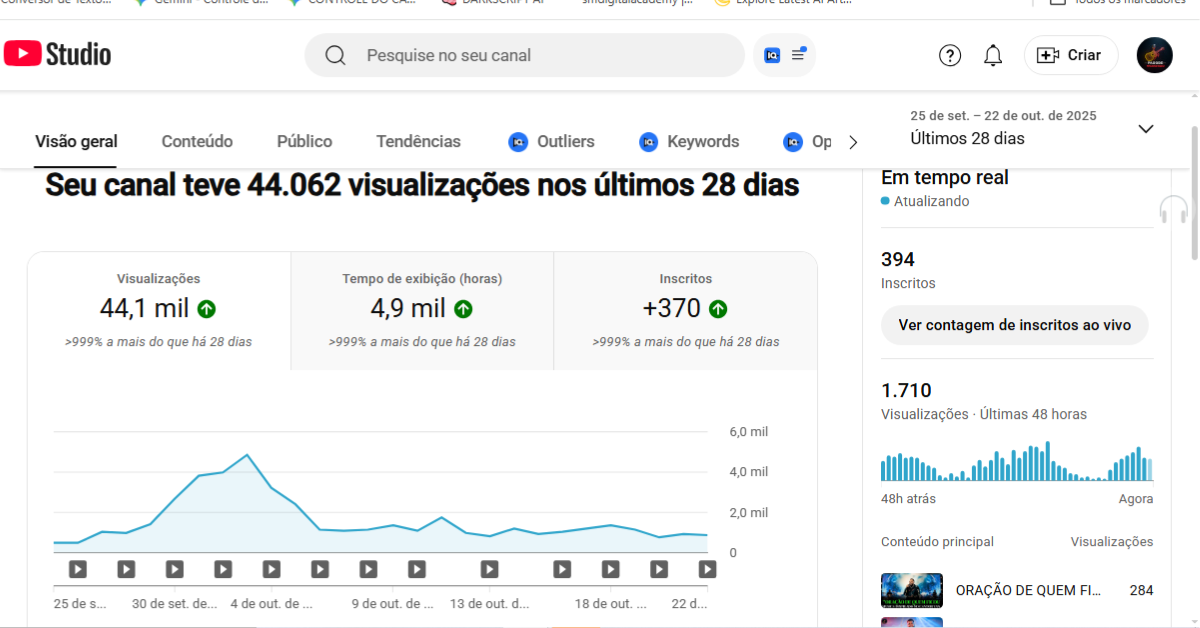Click the ORAÇÃO DE QUEM FI... video thumbnail
The image size is (1200, 628).
click(912, 590)
